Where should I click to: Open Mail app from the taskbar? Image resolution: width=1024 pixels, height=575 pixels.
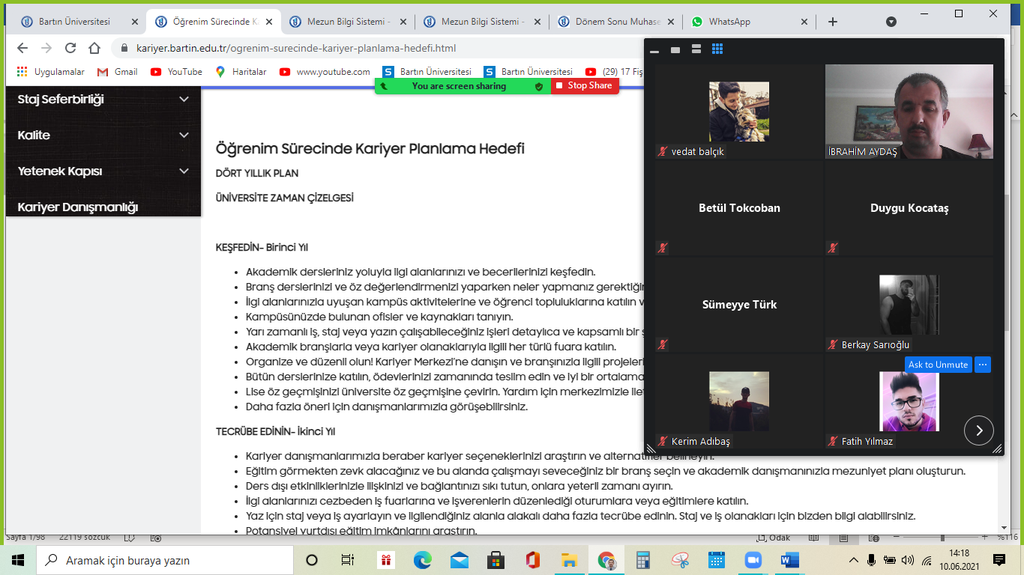(459, 560)
